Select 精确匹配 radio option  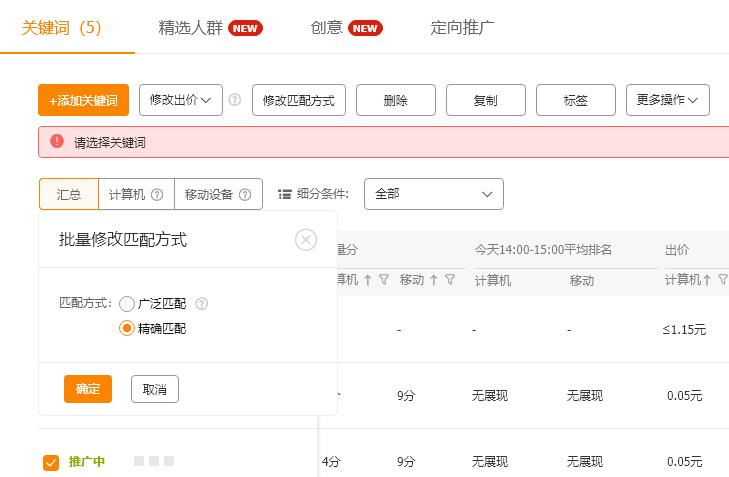tap(126, 328)
